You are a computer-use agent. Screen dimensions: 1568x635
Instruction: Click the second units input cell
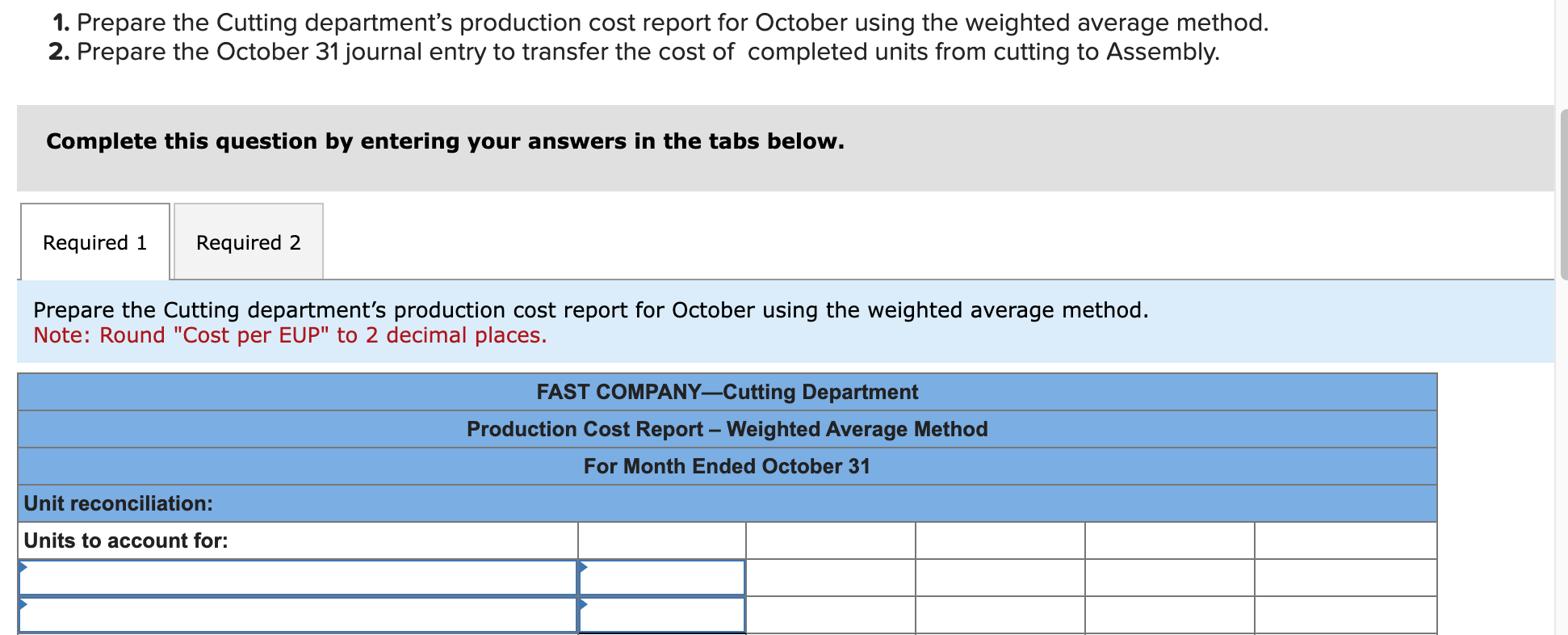pyautogui.click(x=662, y=615)
